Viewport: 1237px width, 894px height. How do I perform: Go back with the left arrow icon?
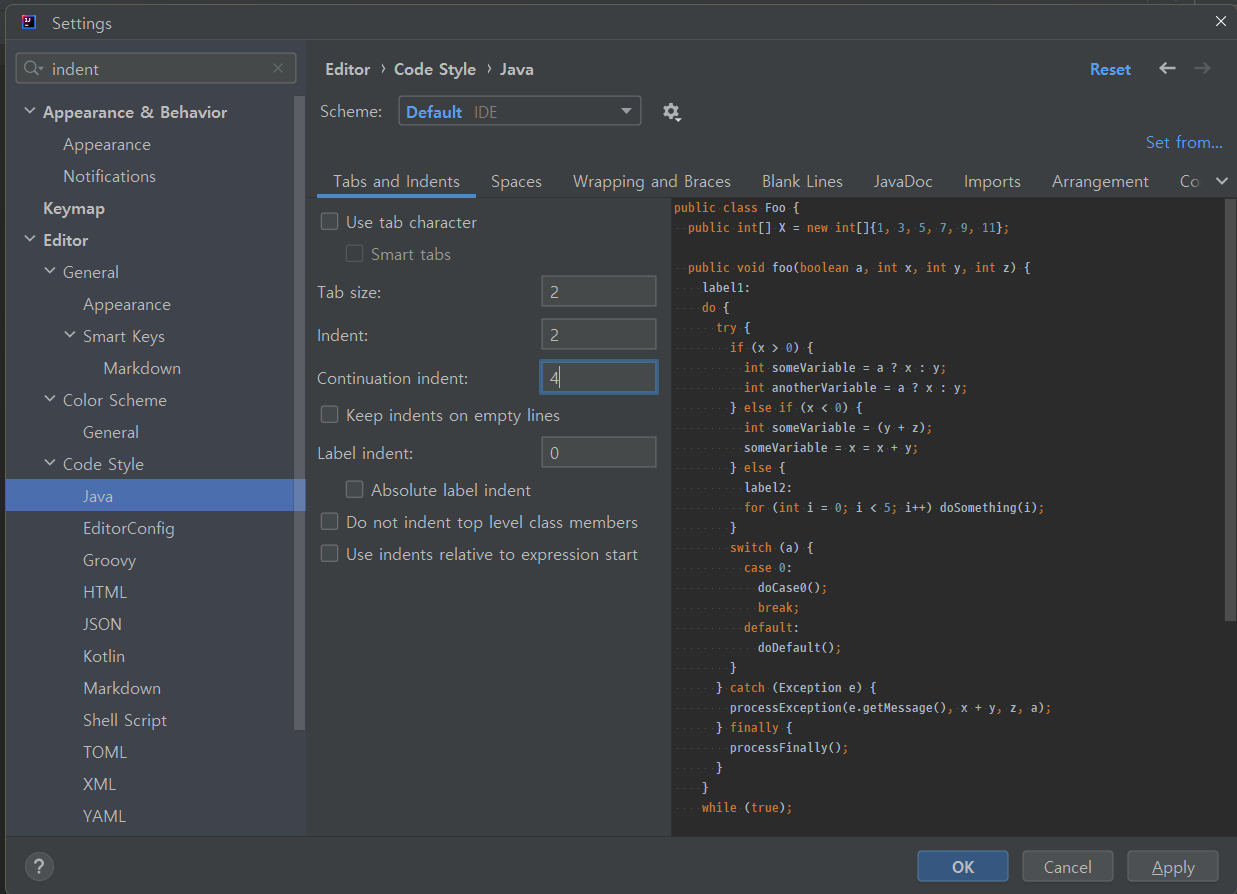point(1167,68)
